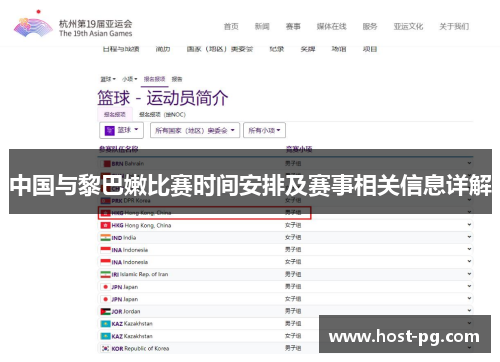
Task: Open 项目 in the sub-navigation bar
Action: pyautogui.click(x=370, y=49)
